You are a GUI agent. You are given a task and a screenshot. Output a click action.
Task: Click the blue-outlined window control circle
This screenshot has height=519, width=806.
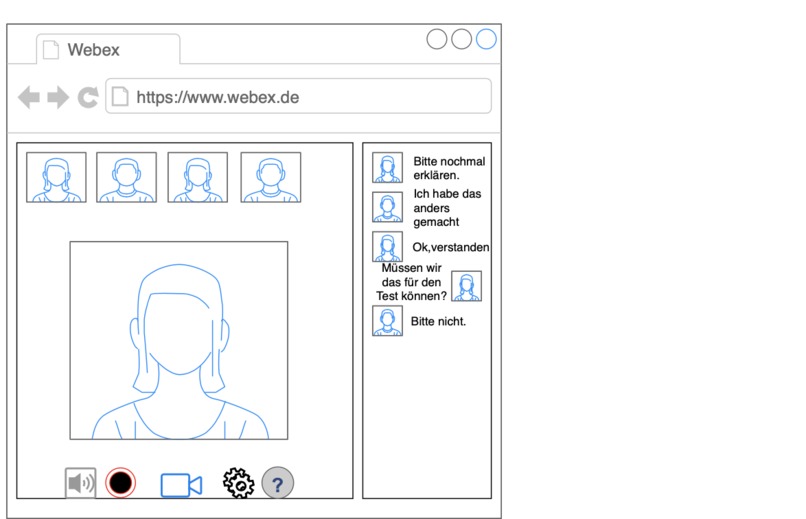[x=486, y=39]
